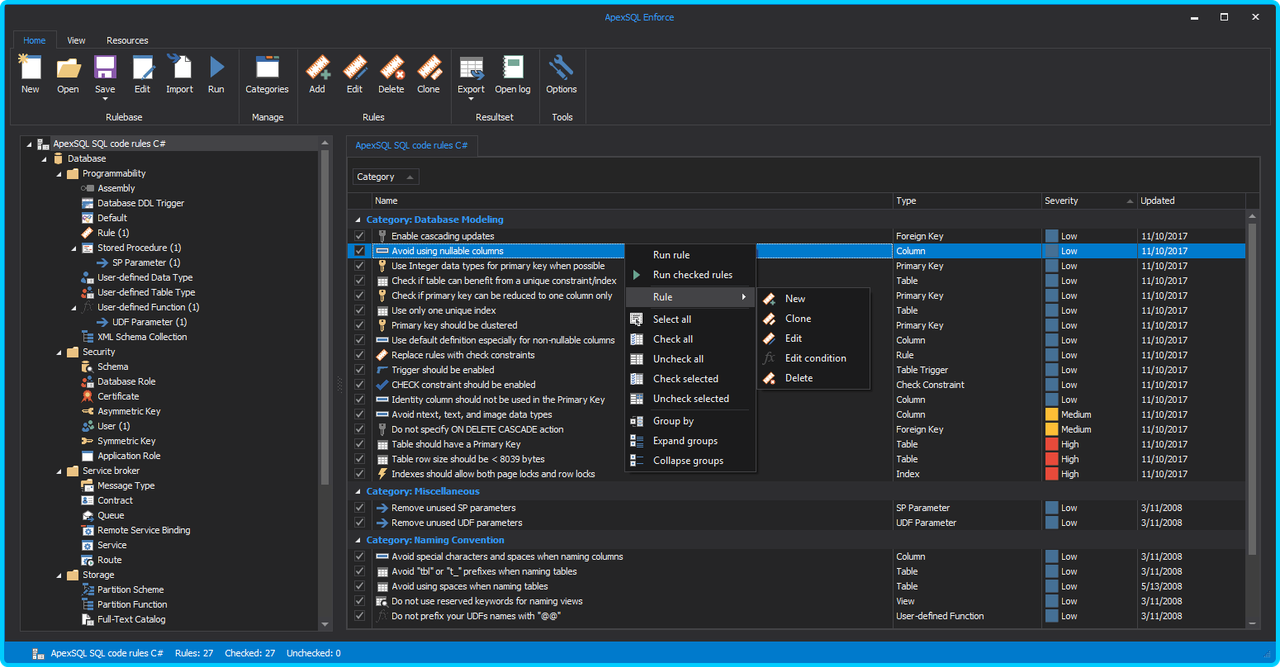Screen dimensions: 1280x667
Task: Select Message Type node
Action: pyautogui.click(x=126, y=486)
